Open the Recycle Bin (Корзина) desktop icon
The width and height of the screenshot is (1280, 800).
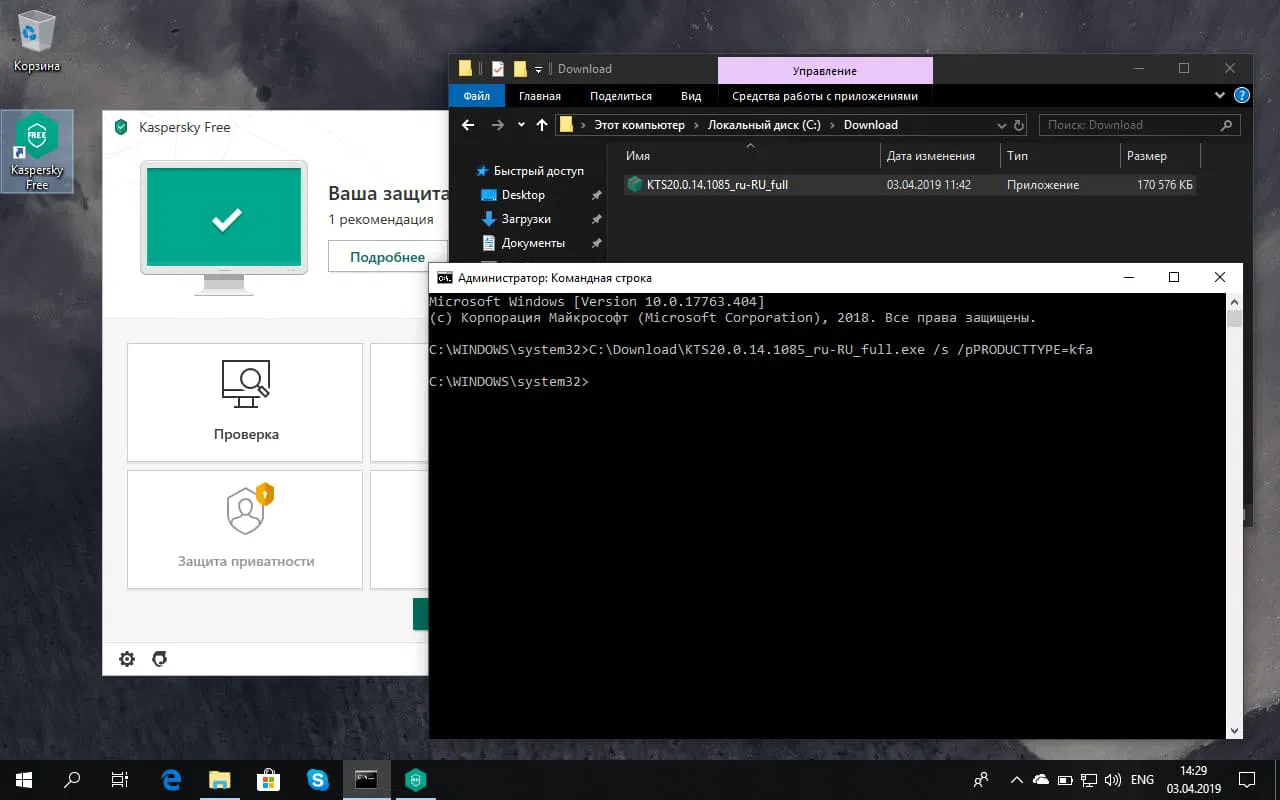(36, 42)
